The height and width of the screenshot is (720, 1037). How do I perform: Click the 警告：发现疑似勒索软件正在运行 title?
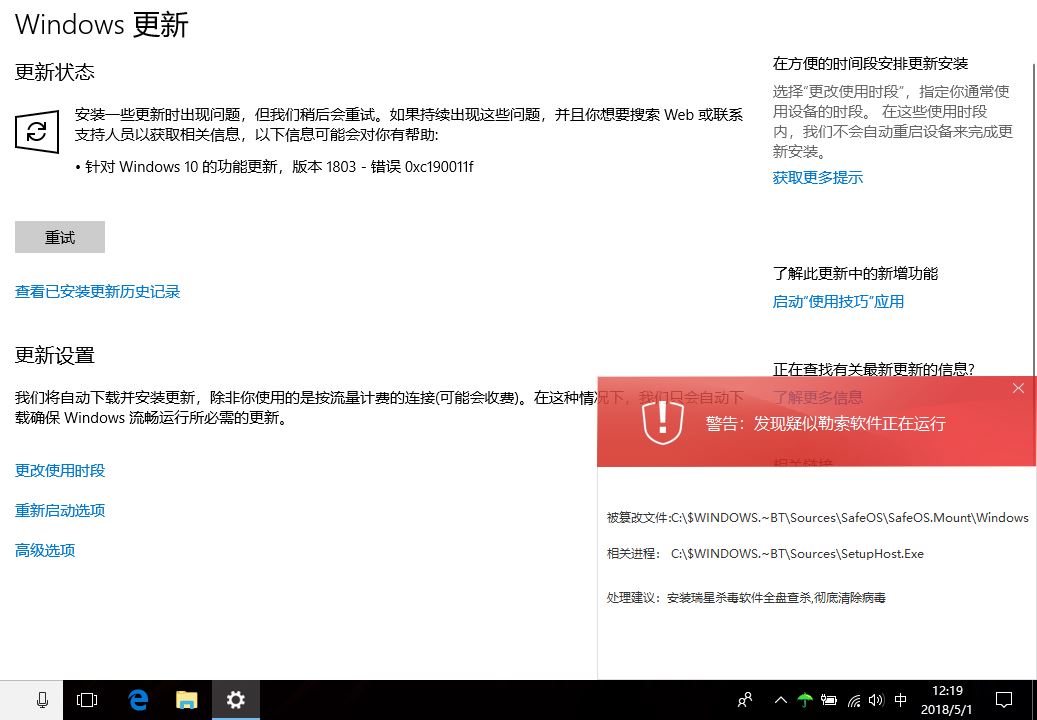[825, 424]
